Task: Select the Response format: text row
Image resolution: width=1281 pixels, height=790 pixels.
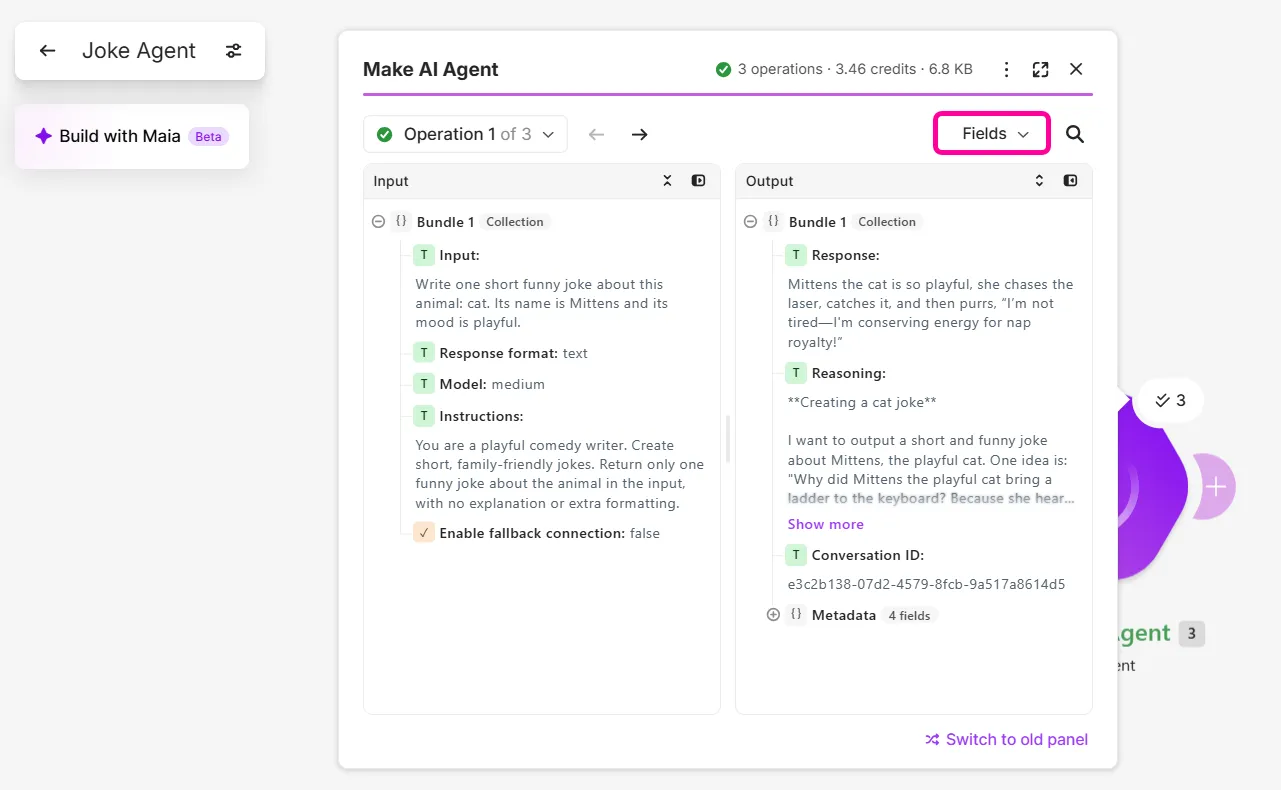Action: pos(501,353)
